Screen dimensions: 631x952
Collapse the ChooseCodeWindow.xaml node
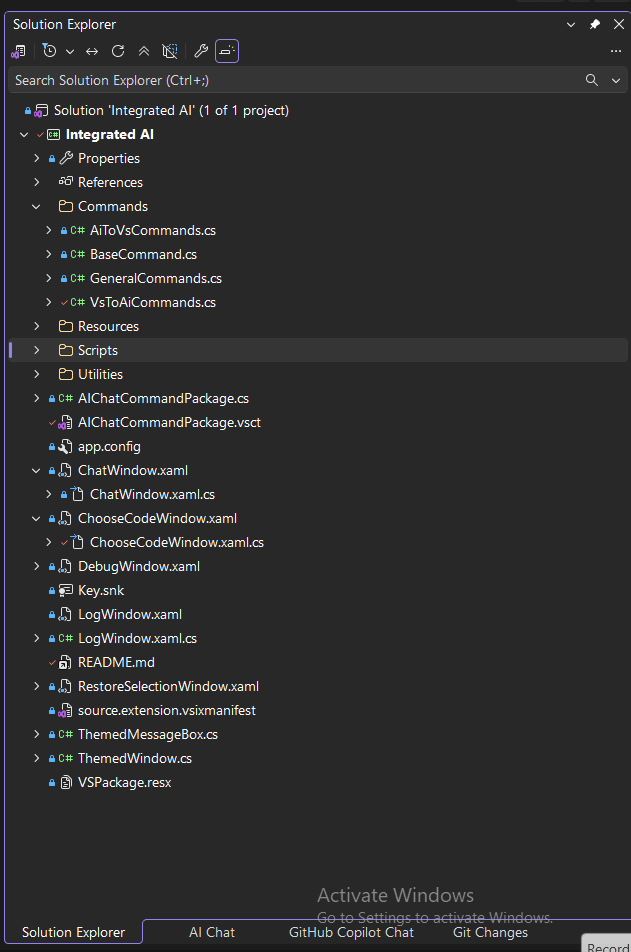coord(36,518)
